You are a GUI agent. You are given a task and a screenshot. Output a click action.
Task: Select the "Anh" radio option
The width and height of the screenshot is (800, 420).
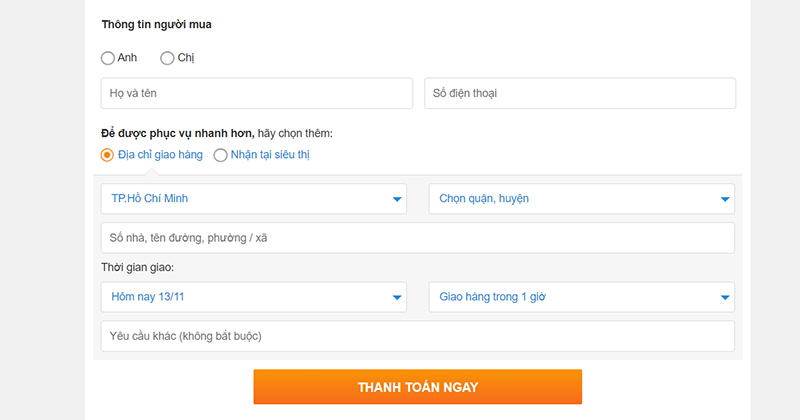108,58
